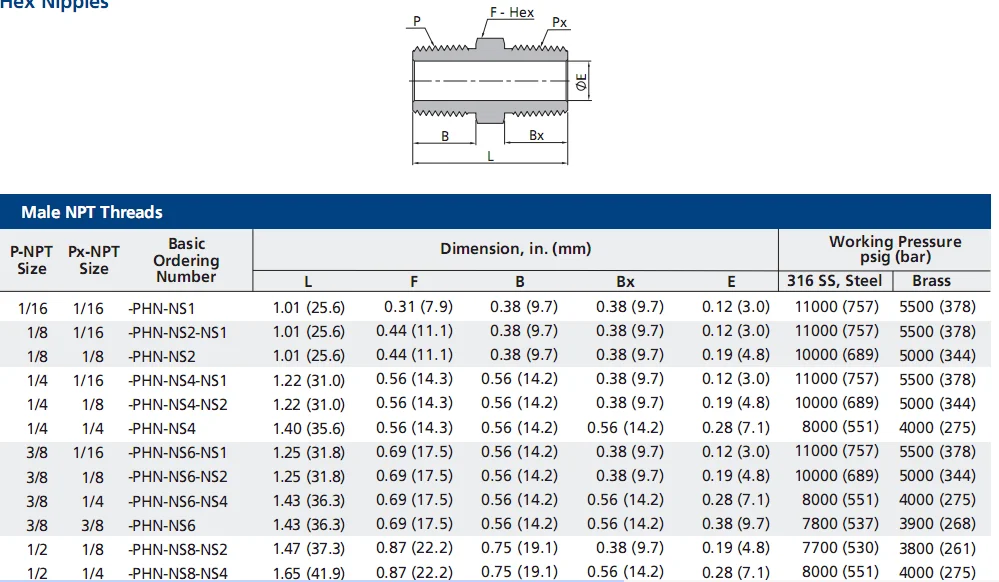Click the Male NPT Threads section header
The width and height of the screenshot is (999, 582).
(x=91, y=212)
